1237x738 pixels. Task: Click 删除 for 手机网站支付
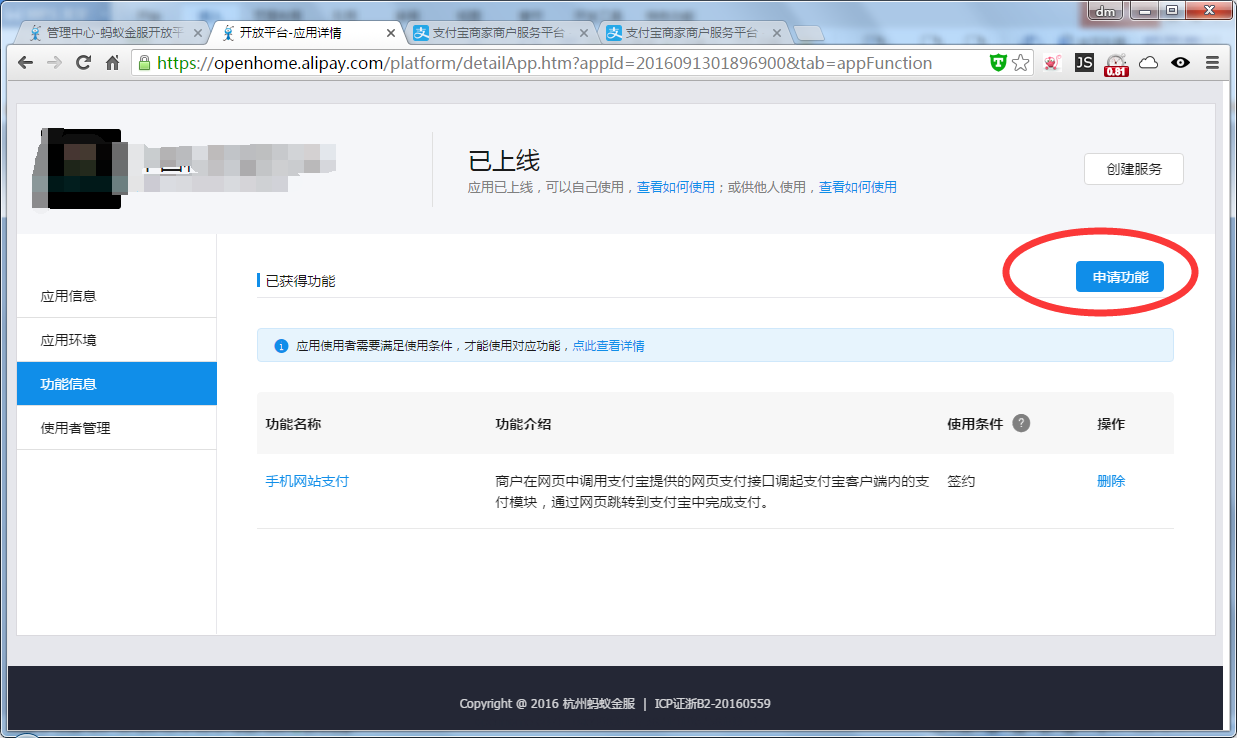(1111, 481)
